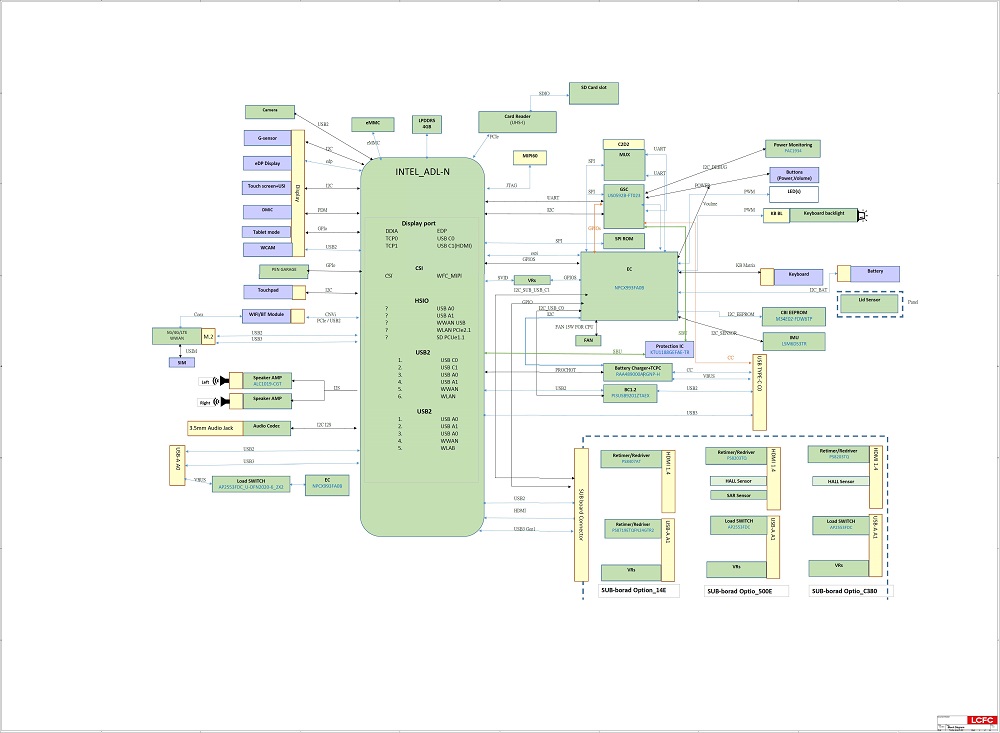Image resolution: width=1000 pixels, height=733 pixels.
Task: Select the MIPI60 block
Action: (x=530, y=157)
